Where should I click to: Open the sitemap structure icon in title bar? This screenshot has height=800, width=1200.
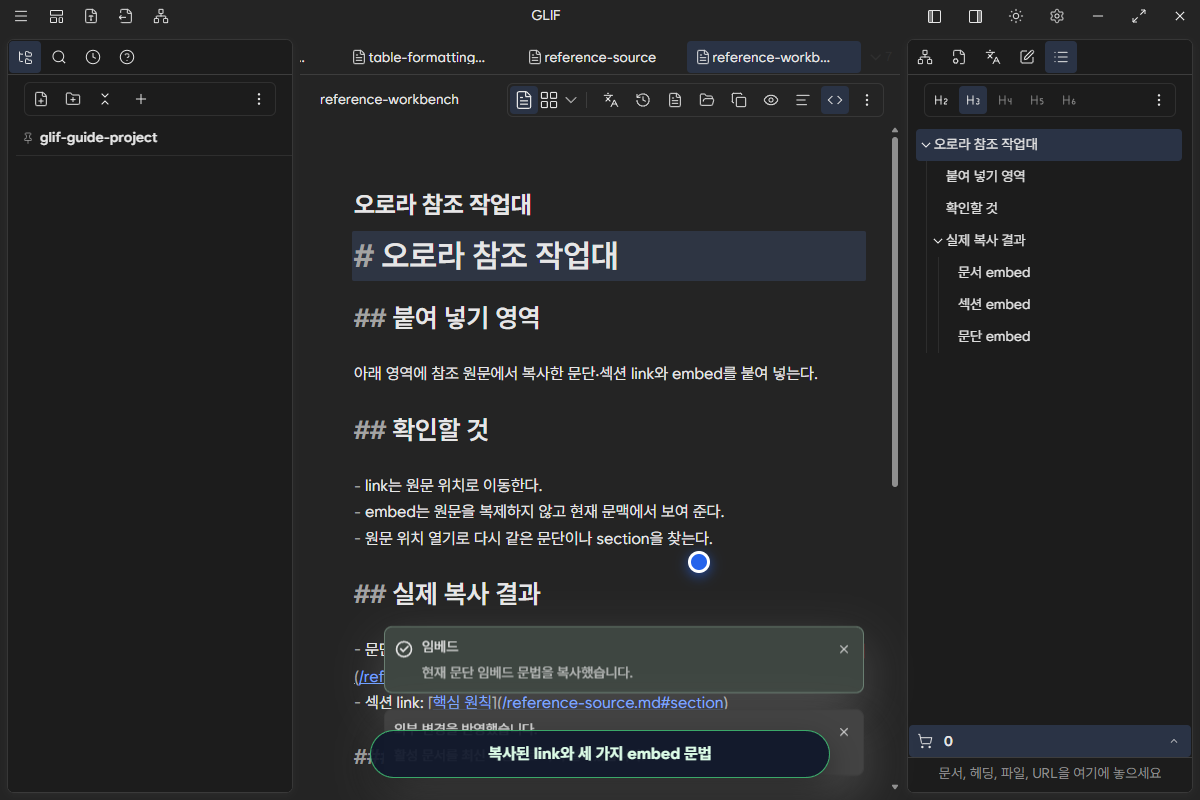pyautogui.click(x=161, y=16)
